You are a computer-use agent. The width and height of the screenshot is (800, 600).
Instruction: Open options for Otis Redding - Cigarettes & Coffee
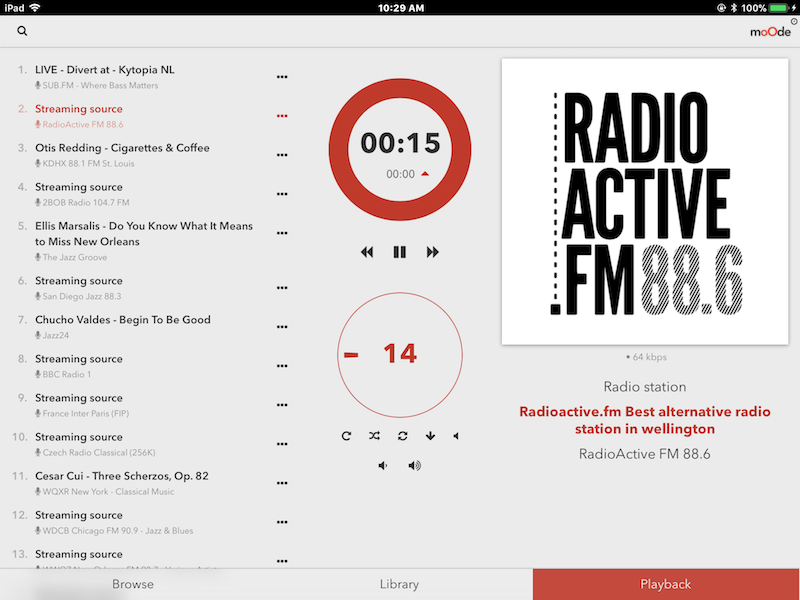click(282, 155)
